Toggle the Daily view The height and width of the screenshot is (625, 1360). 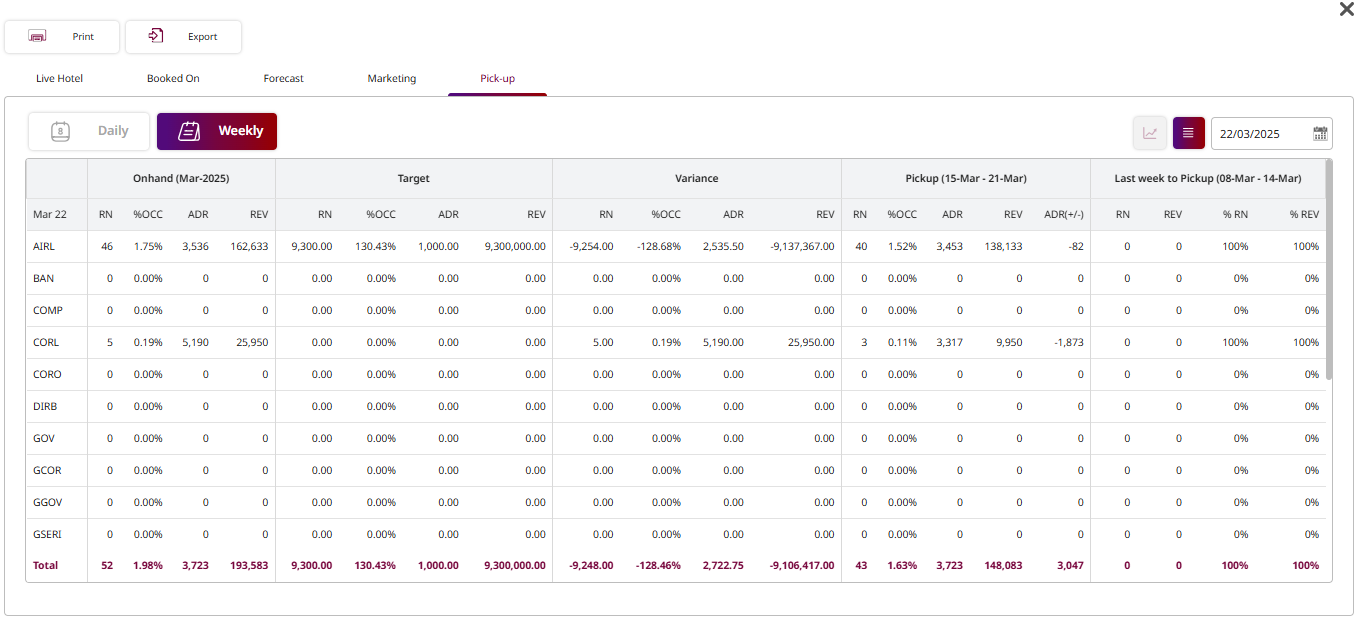112,131
